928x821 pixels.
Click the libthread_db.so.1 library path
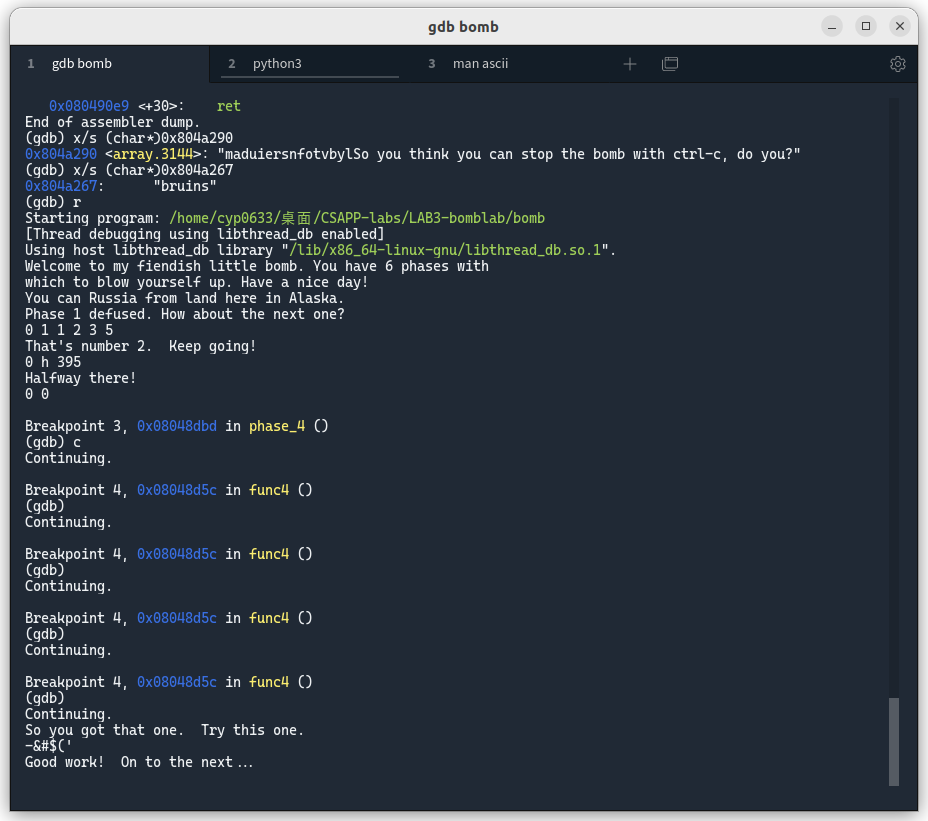click(445, 250)
